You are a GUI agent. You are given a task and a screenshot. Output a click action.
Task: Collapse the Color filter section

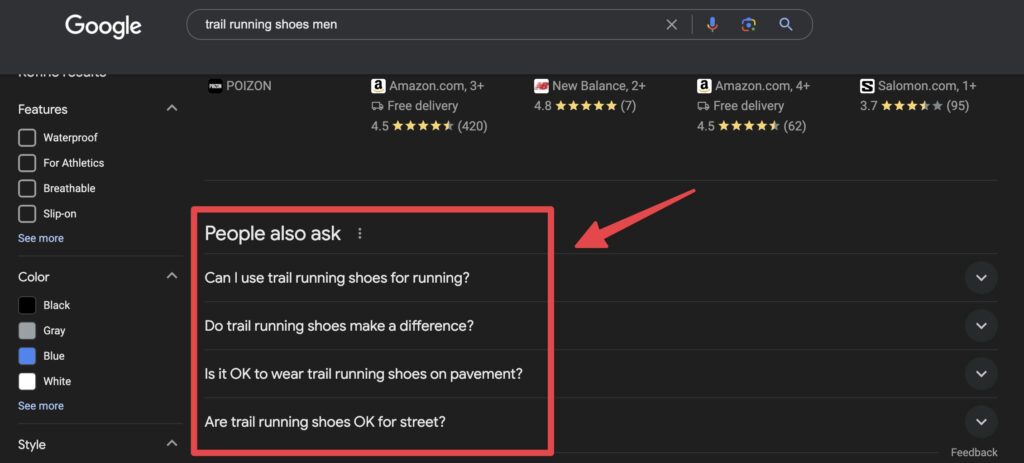coord(172,276)
